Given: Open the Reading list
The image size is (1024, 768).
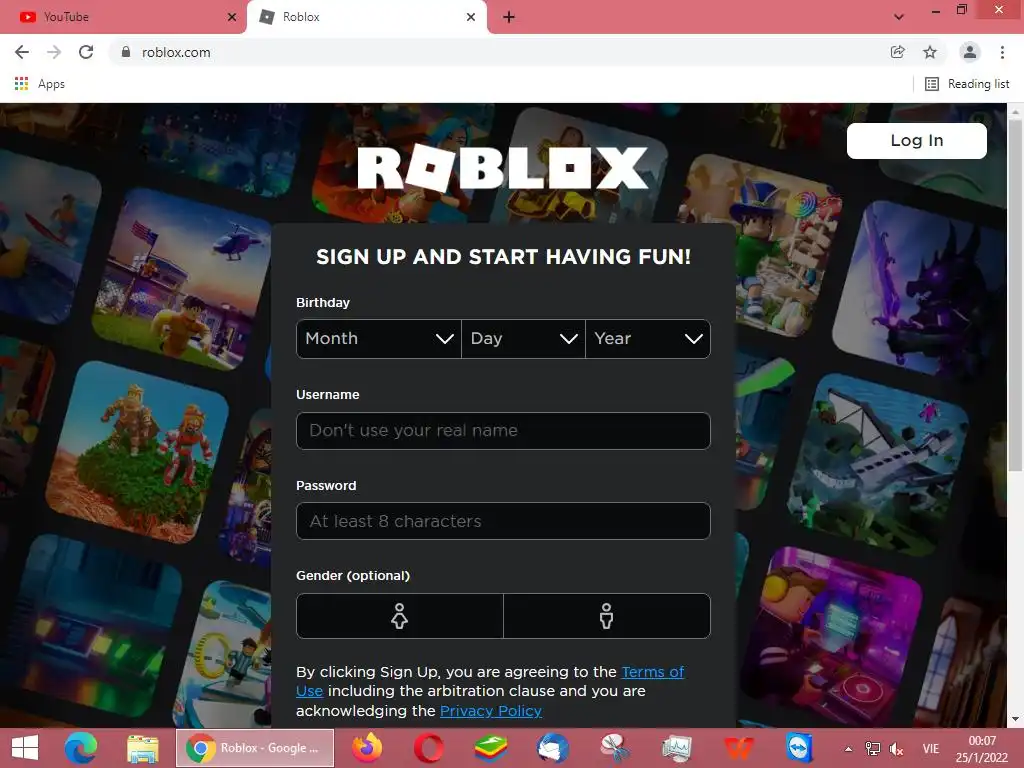Looking at the screenshot, I should point(967,84).
